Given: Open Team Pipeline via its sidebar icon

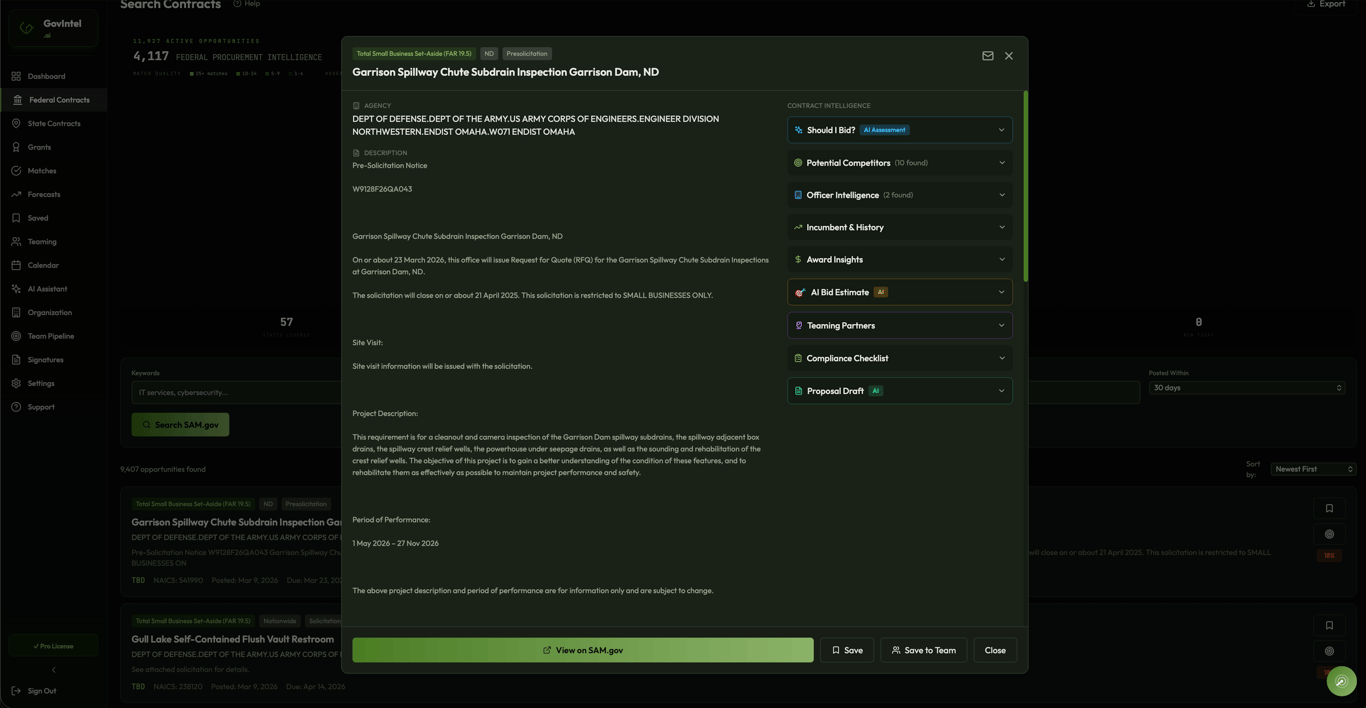Looking at the screenshot, I should [17, 336].
